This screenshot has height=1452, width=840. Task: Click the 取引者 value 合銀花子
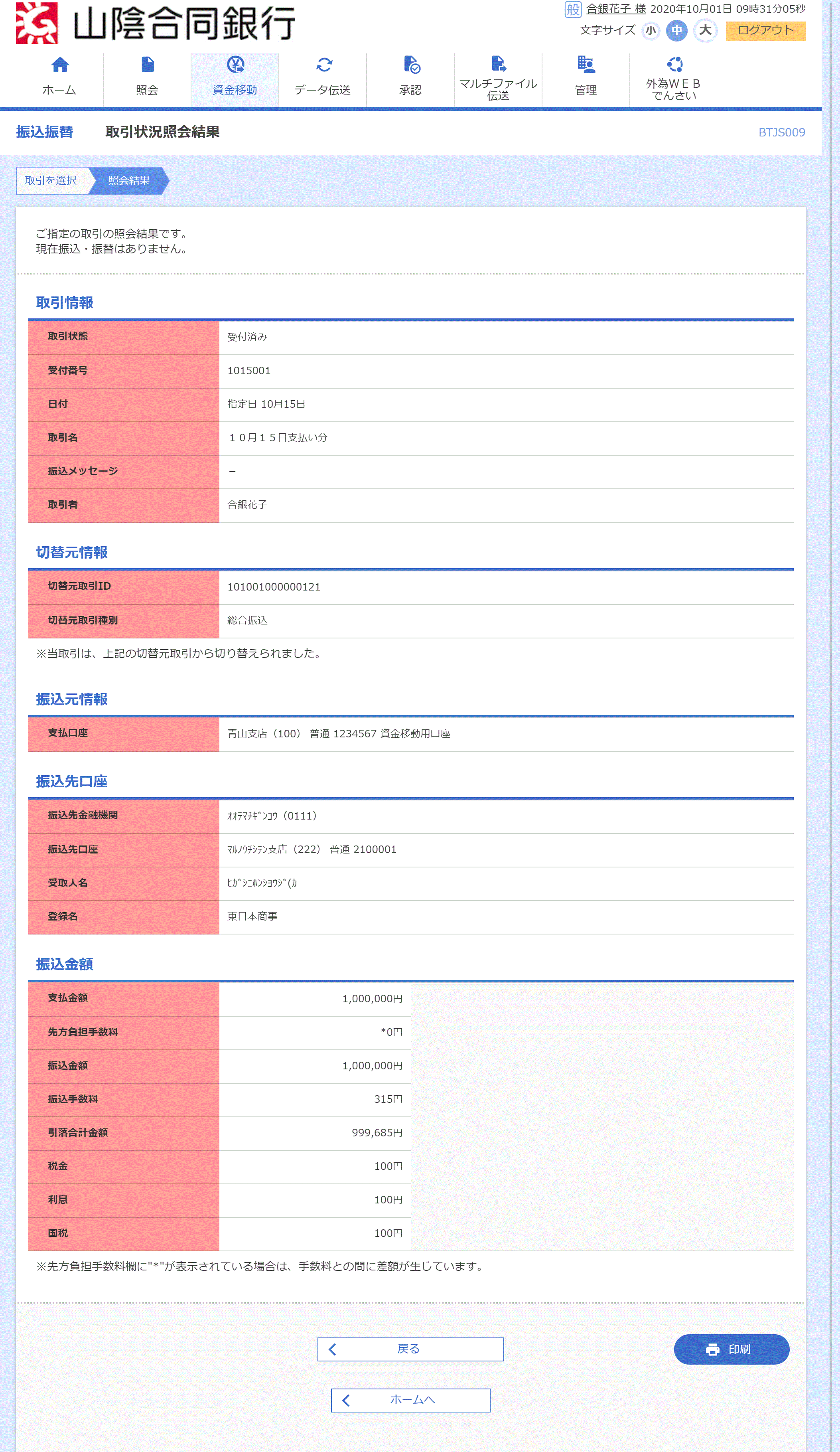pos(247,504)
